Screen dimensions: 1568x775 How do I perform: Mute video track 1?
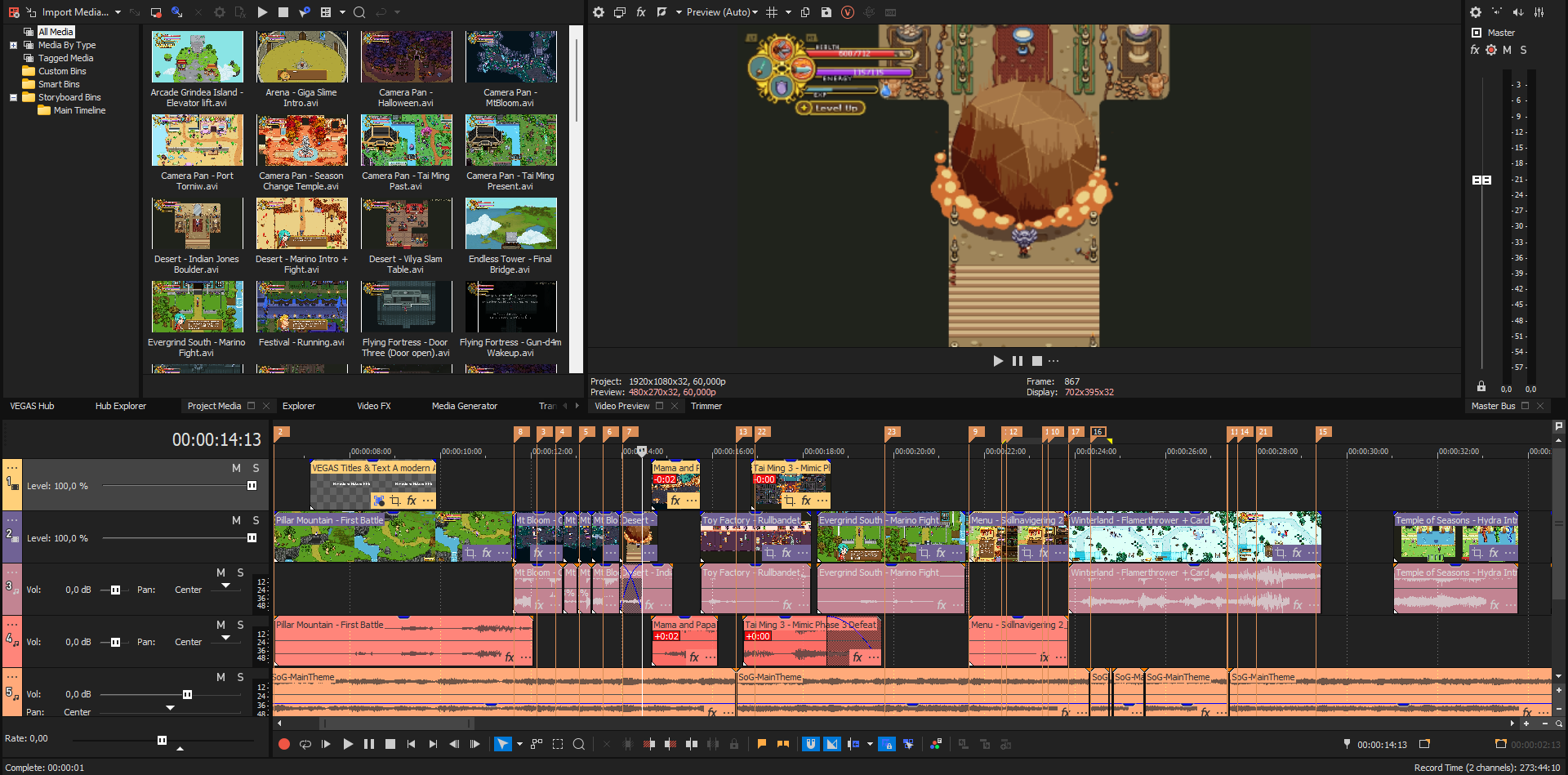(x=236, y=468)
